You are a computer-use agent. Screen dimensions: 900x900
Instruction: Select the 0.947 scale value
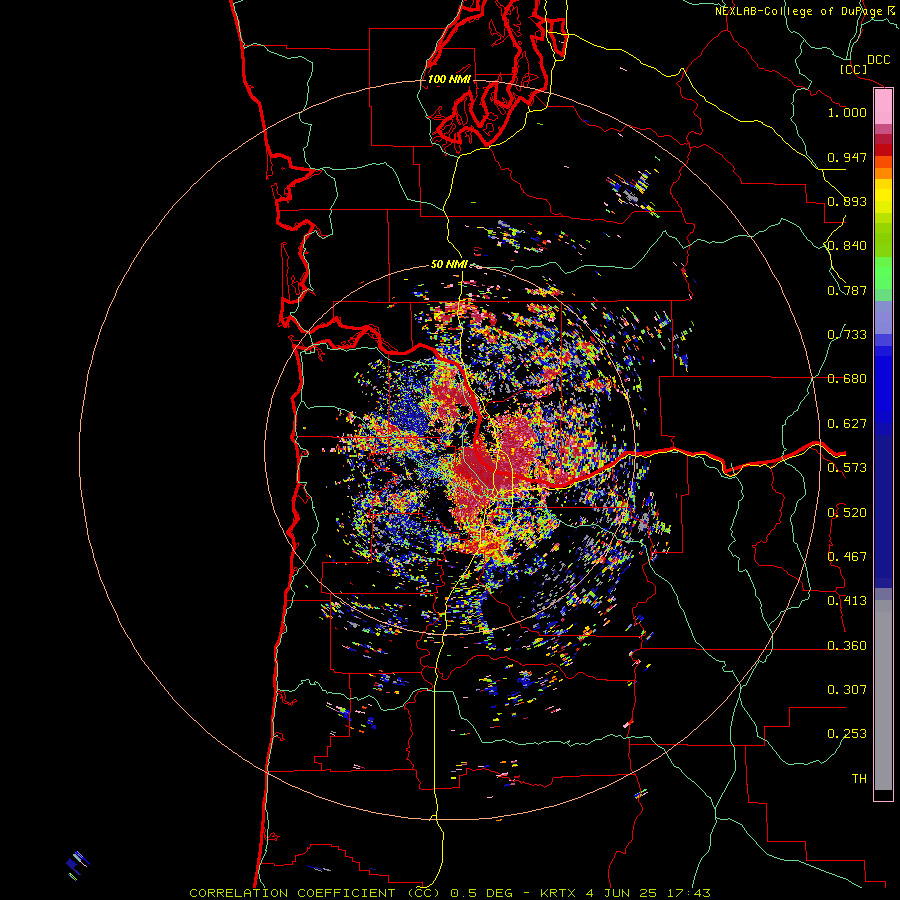847,157
